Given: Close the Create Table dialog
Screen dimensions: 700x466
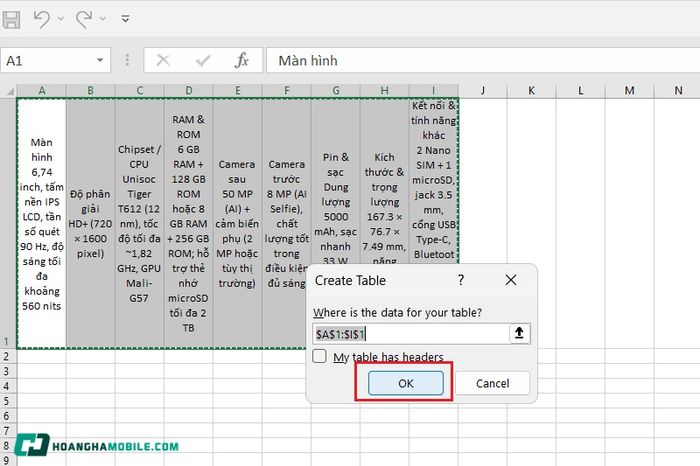Looking at the screenshot, I should tap(511, 280).
